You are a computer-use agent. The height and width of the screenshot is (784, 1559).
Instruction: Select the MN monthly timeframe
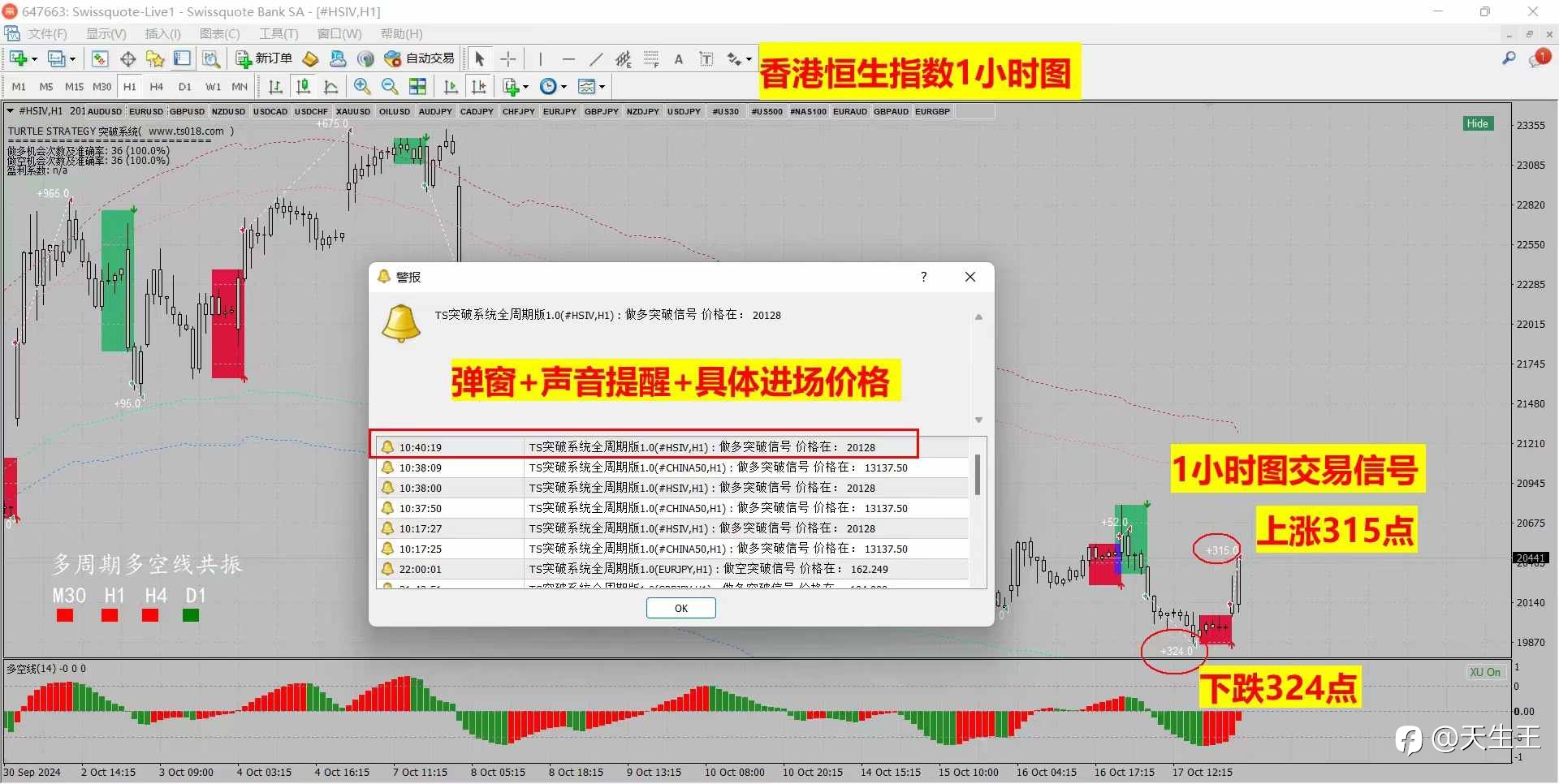coord(240,87)
